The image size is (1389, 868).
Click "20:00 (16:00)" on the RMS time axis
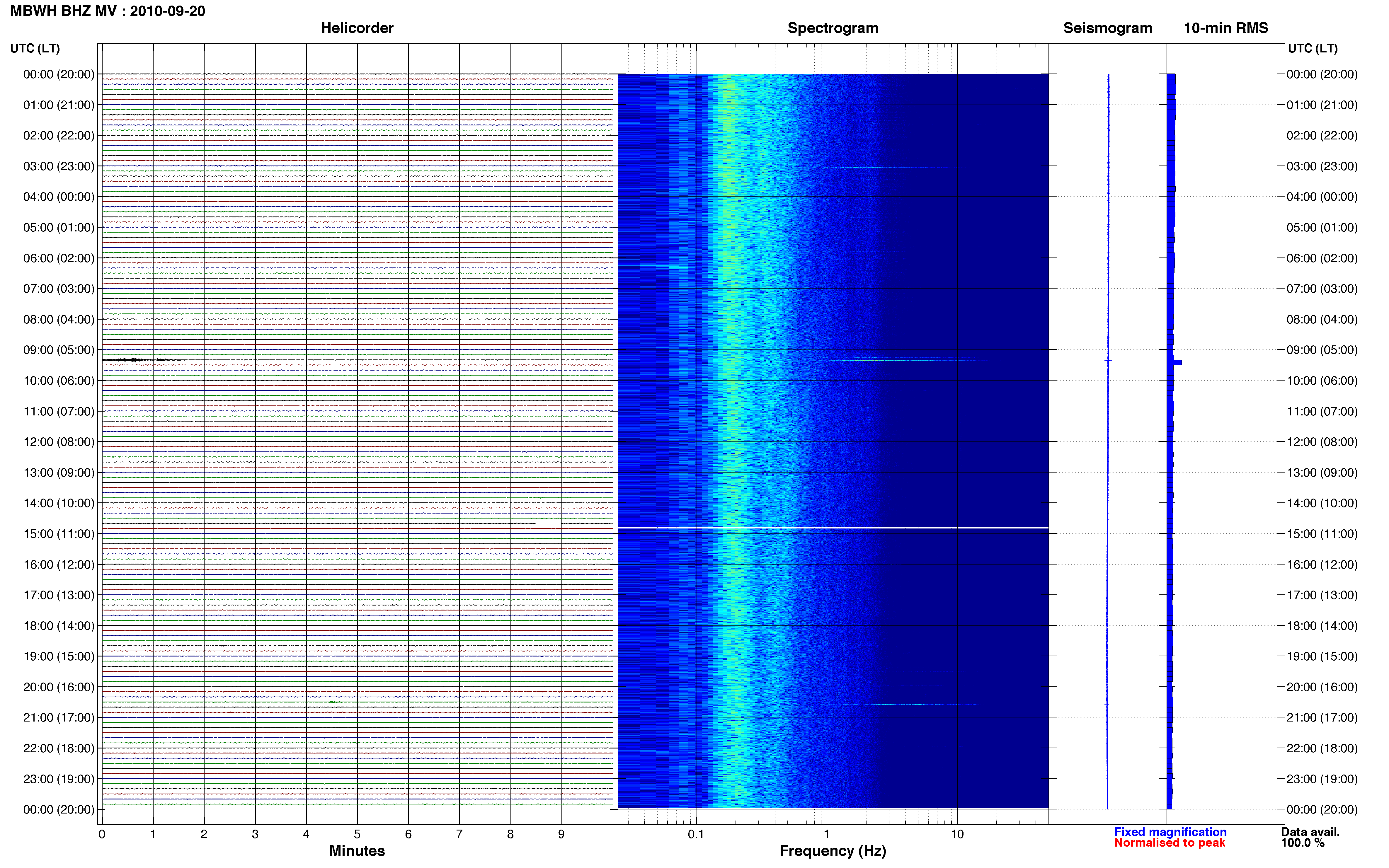[1322, 687]
